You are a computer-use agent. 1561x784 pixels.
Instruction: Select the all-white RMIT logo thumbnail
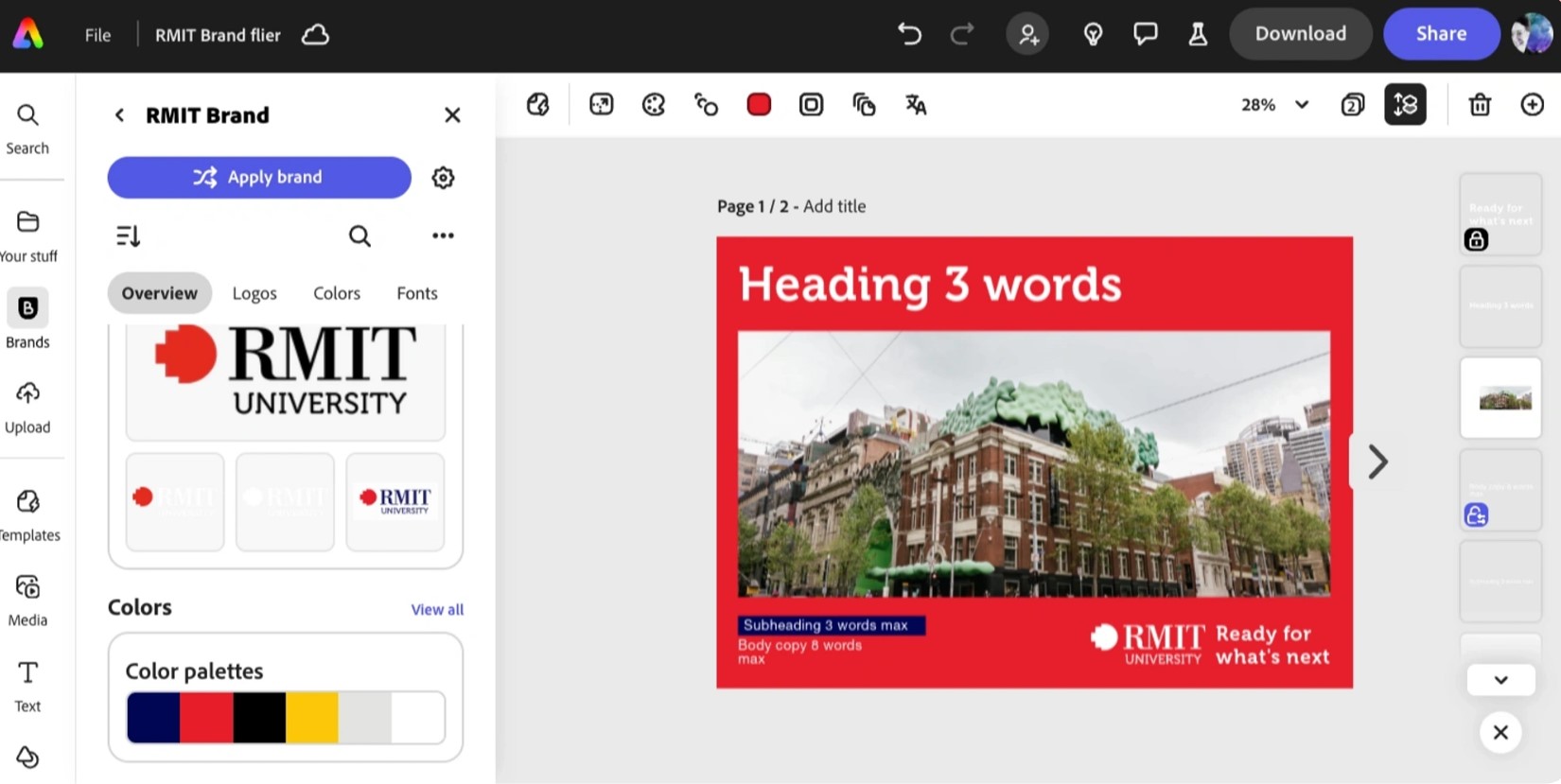pyautogui.click(x=285, y=501)
